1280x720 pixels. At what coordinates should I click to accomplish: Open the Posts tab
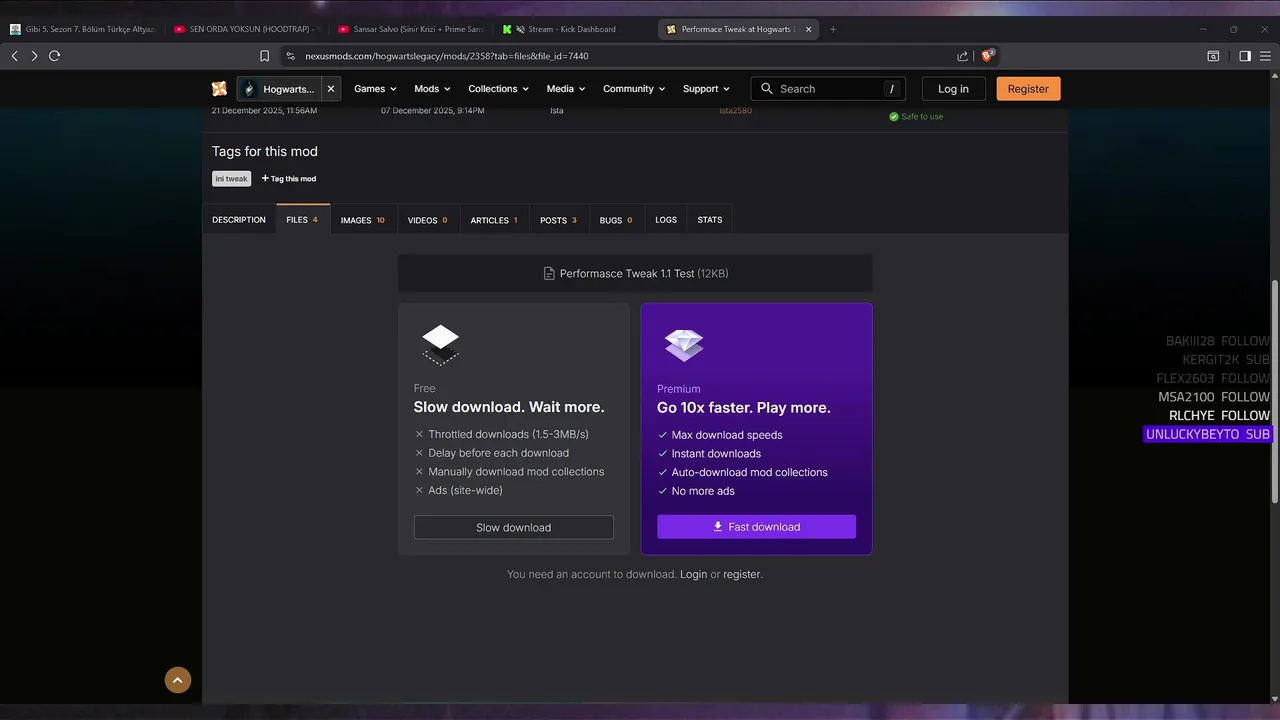tap(558, 220)
